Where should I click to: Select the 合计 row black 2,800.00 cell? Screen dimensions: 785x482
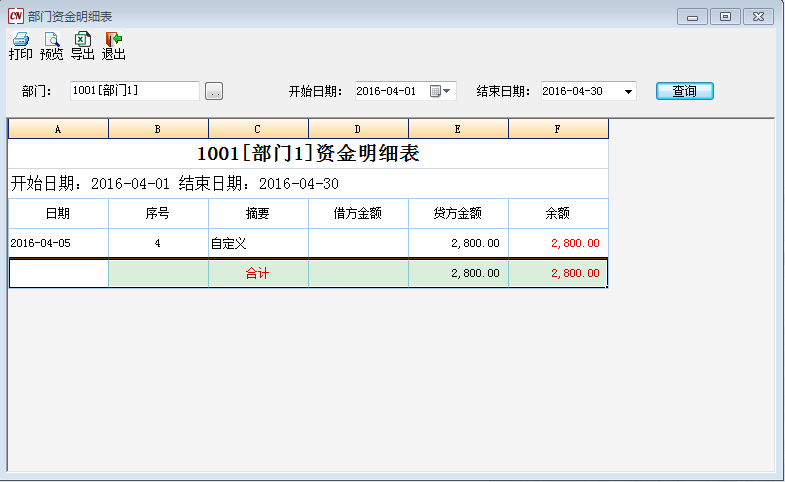(459, 273)
